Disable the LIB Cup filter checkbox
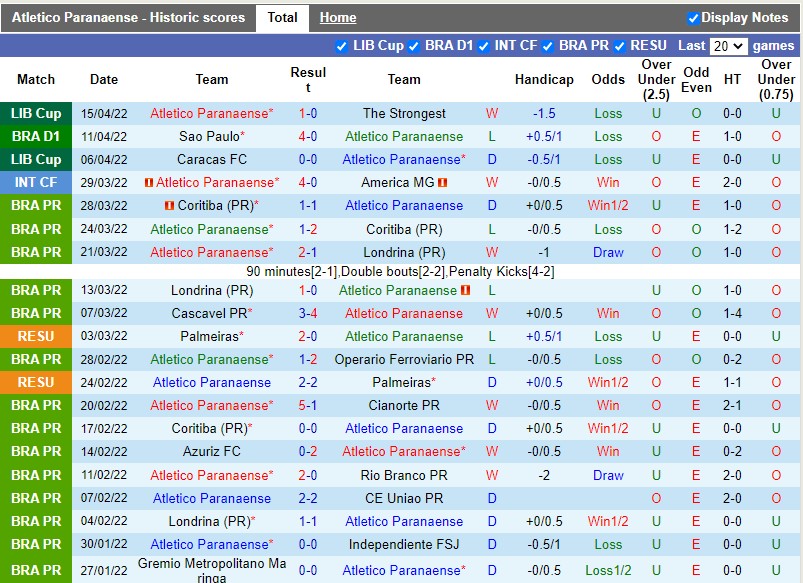The height and width of the screenshot is (583, 803). point(344,45)
